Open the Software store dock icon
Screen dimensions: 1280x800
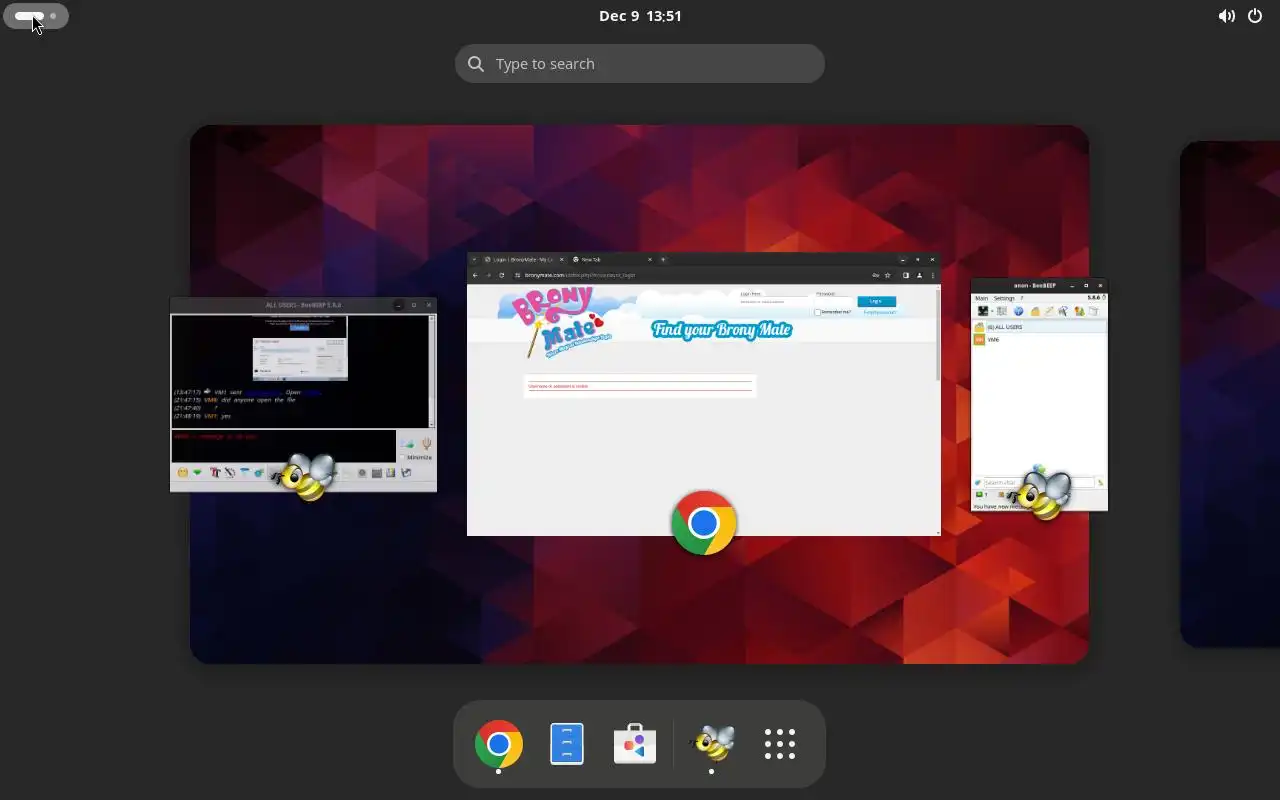635,744
